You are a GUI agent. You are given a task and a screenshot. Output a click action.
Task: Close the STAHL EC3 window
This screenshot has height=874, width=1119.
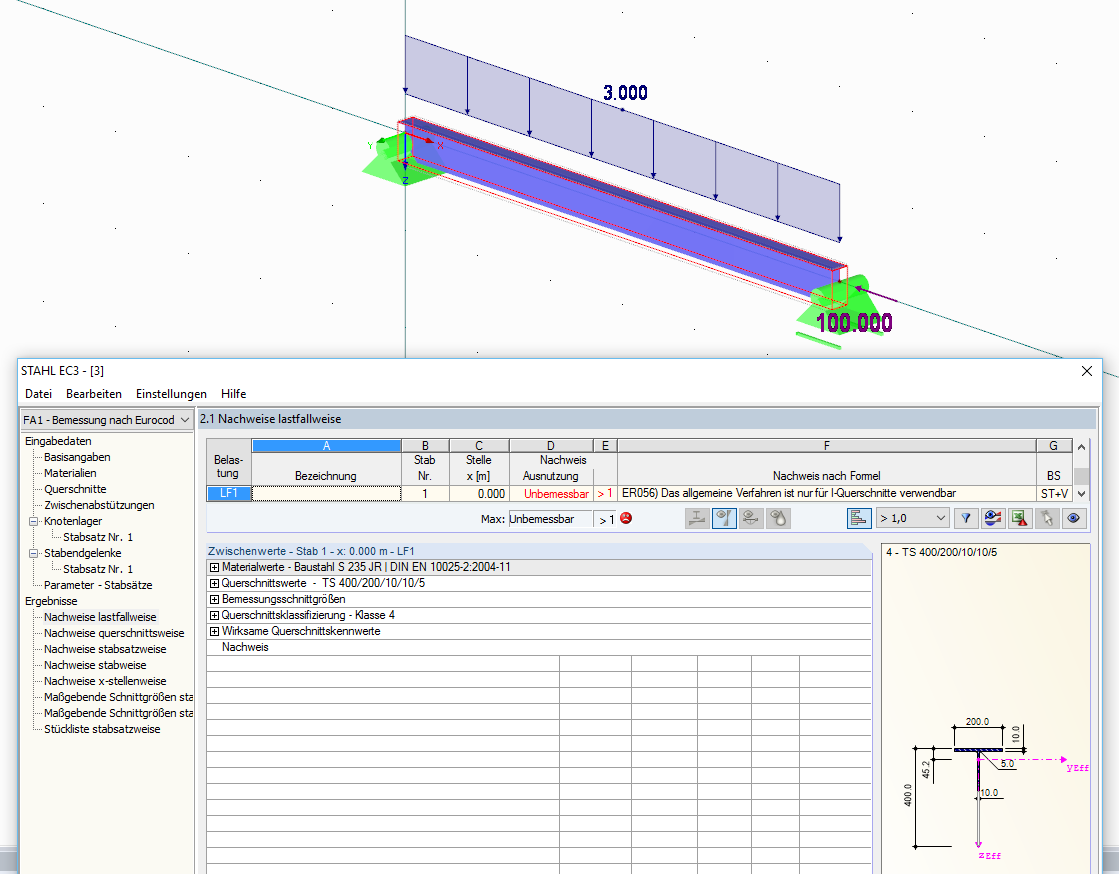click(1087, 371)
